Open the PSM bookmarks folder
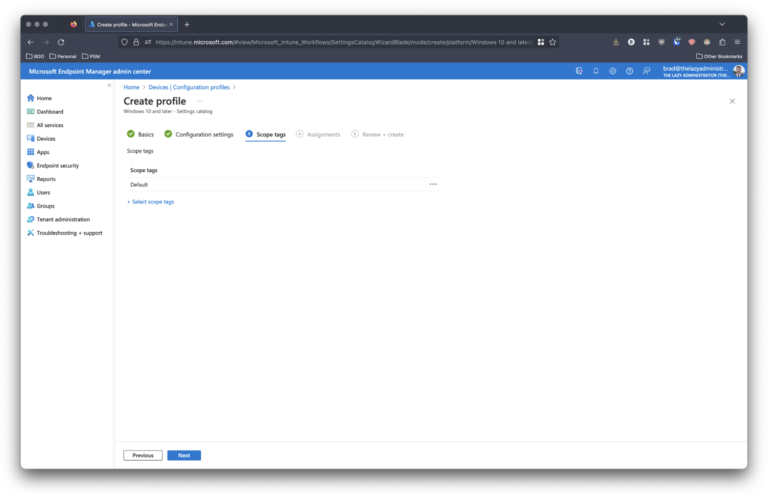768x493 pixels. 91,56
